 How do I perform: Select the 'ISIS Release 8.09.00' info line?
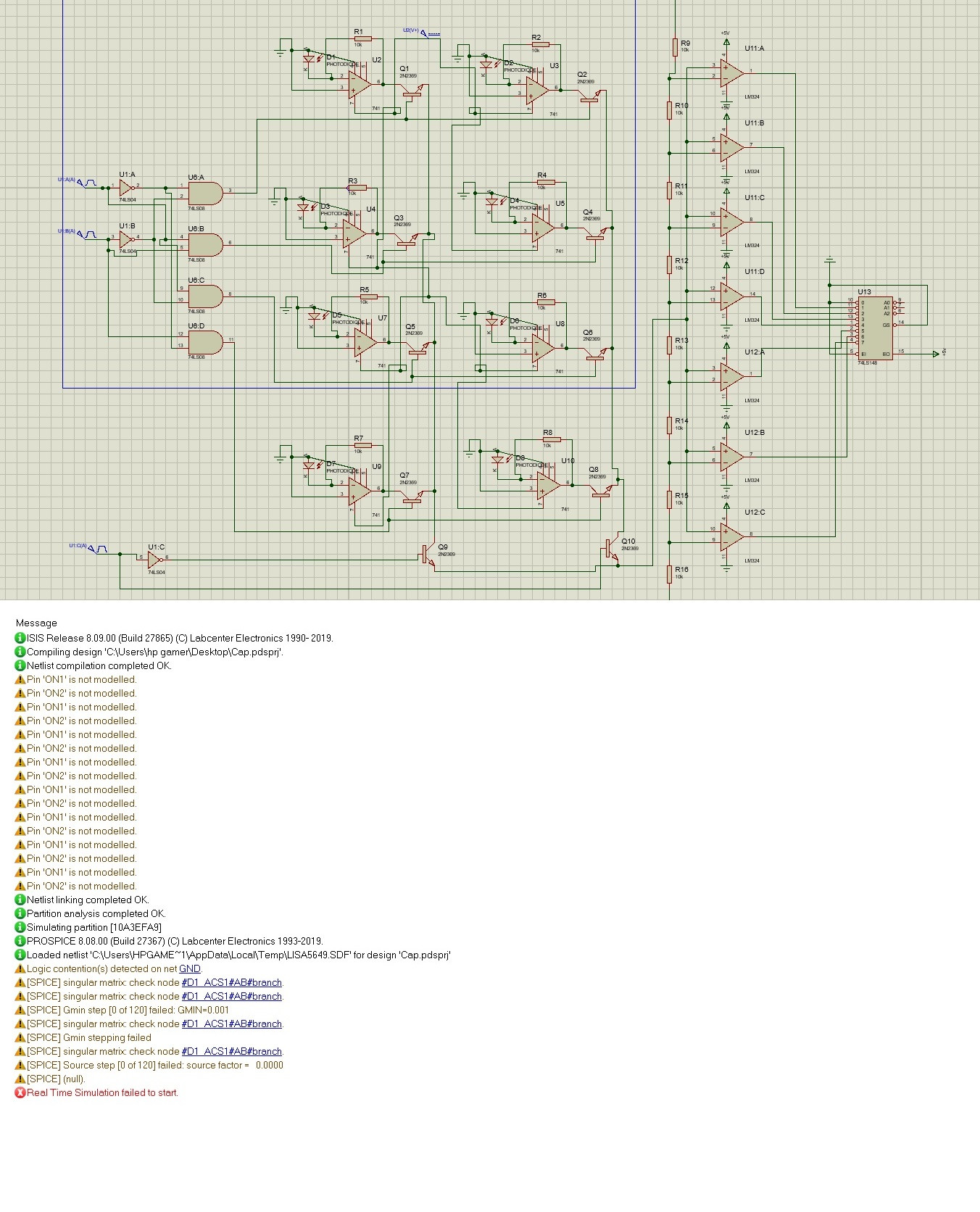point(180,638)
